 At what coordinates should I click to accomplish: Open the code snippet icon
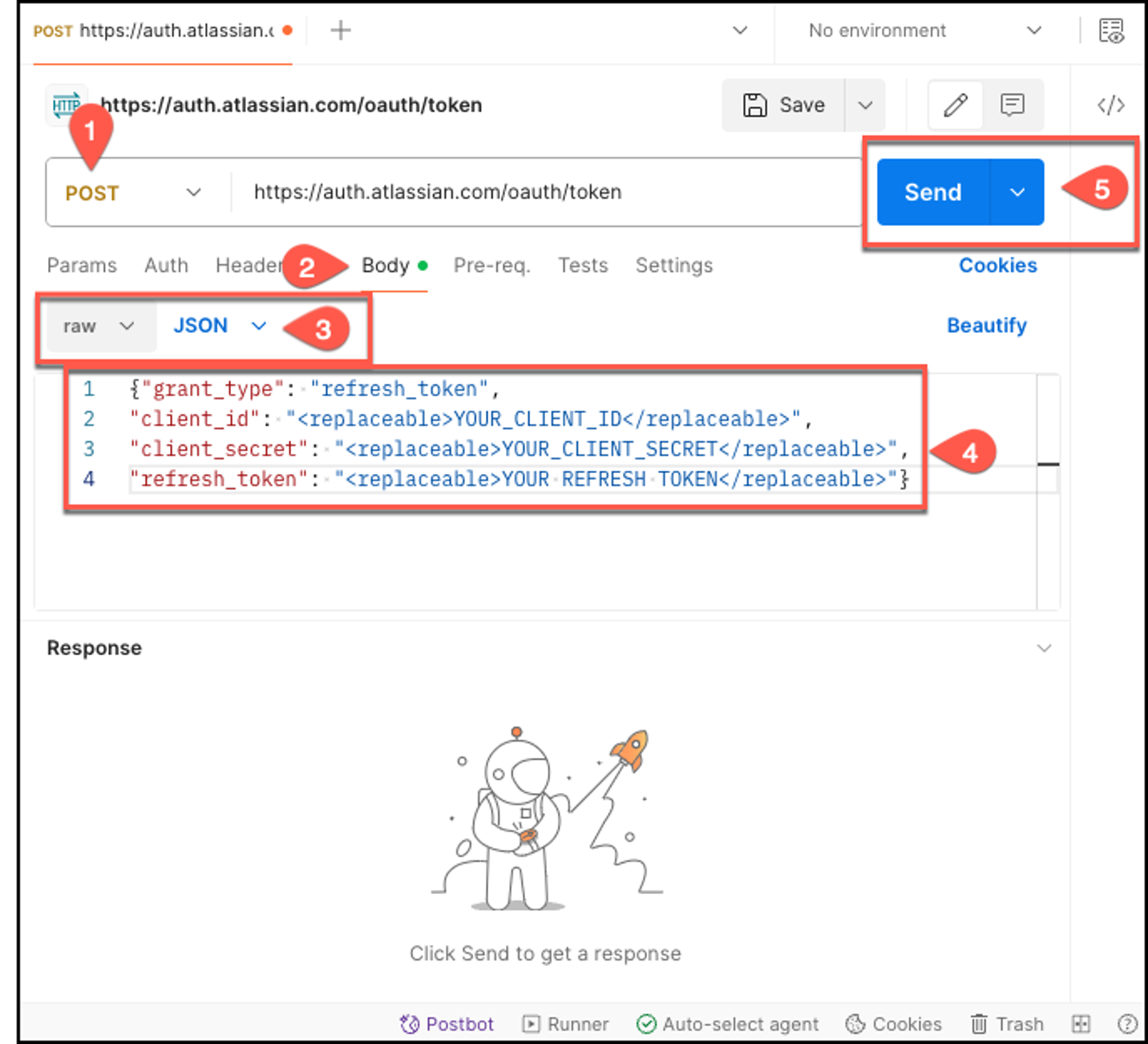1111,105
